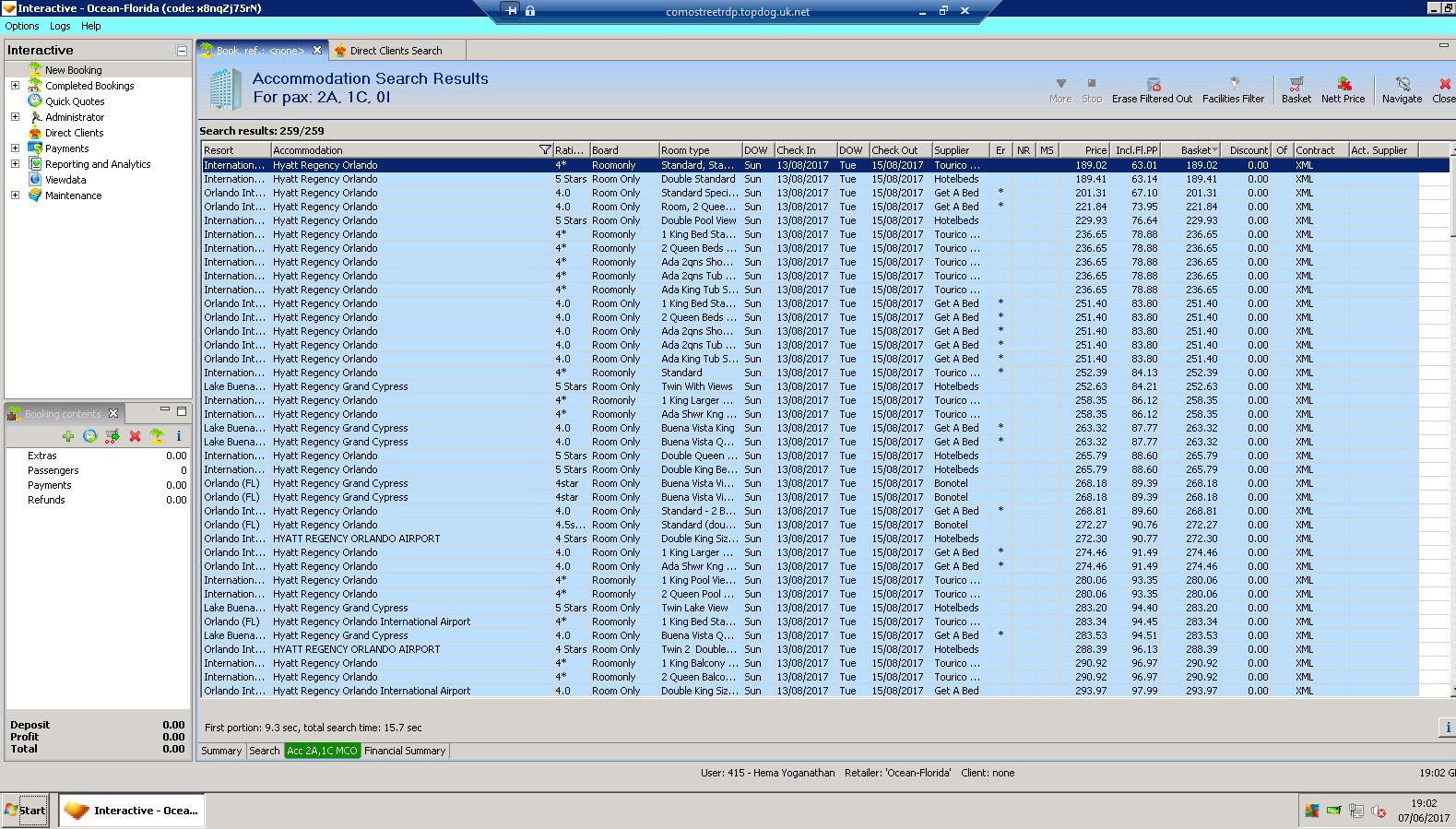The height and width of the screenshot is (829, 1456).
Task: Switch to the Financial Summary tab
Action: coord(405,751)
